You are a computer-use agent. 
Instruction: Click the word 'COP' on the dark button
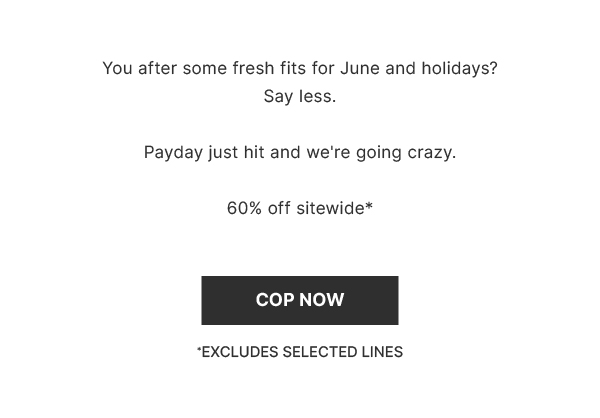pyautogui.click(x=275, y=300)
